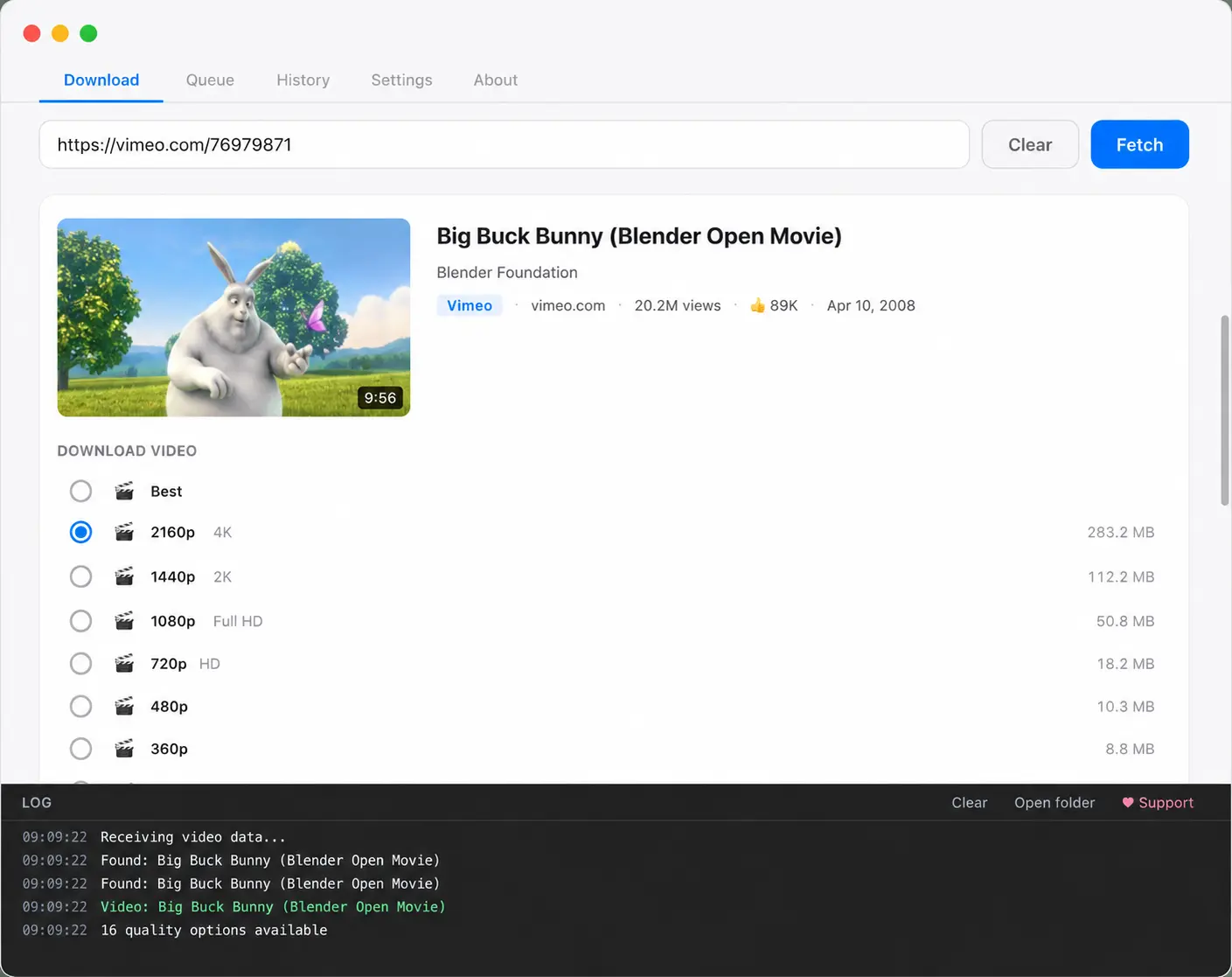Click the clapperboard icon beside Best
The image size is (1232, 977).
[124, 491]
